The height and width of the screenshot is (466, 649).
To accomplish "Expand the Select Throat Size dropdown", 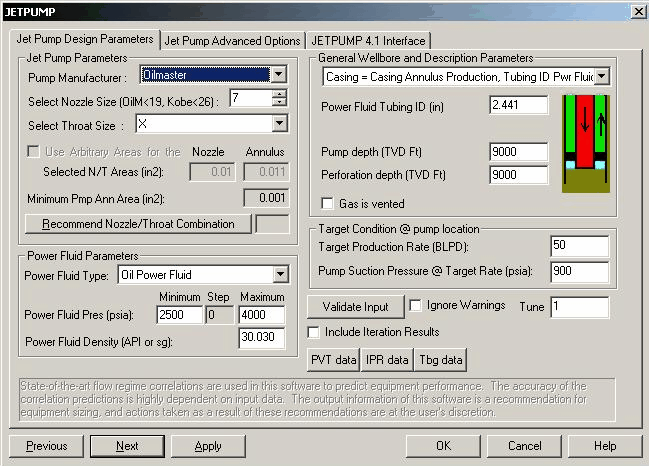I will (x=278, y=124).
